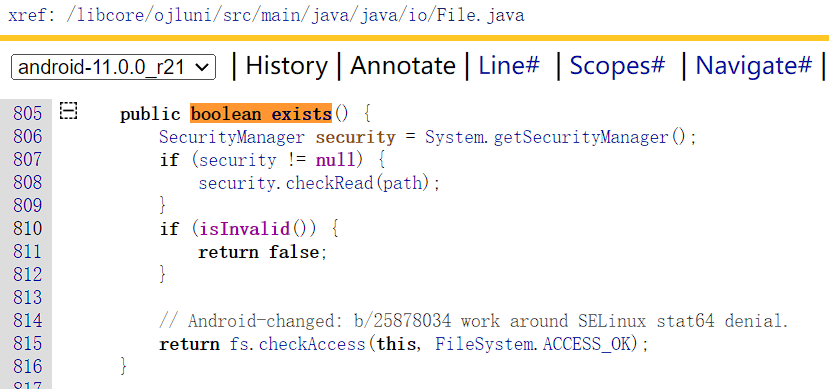Open the File.java breadcrumb link
The image size is (829, 389).
481,15
